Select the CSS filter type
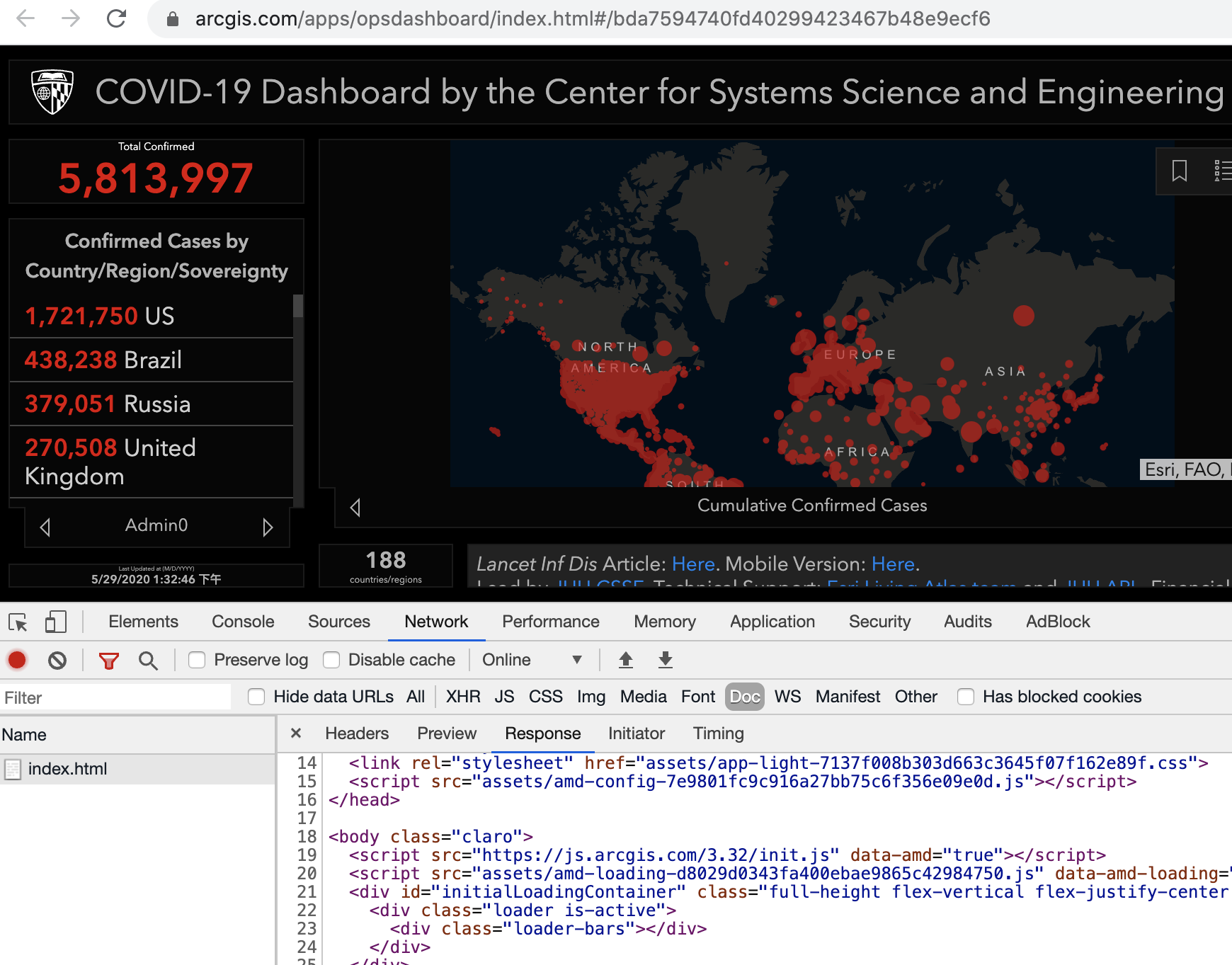Screen dimensions: 1232x965 [546, 697]
